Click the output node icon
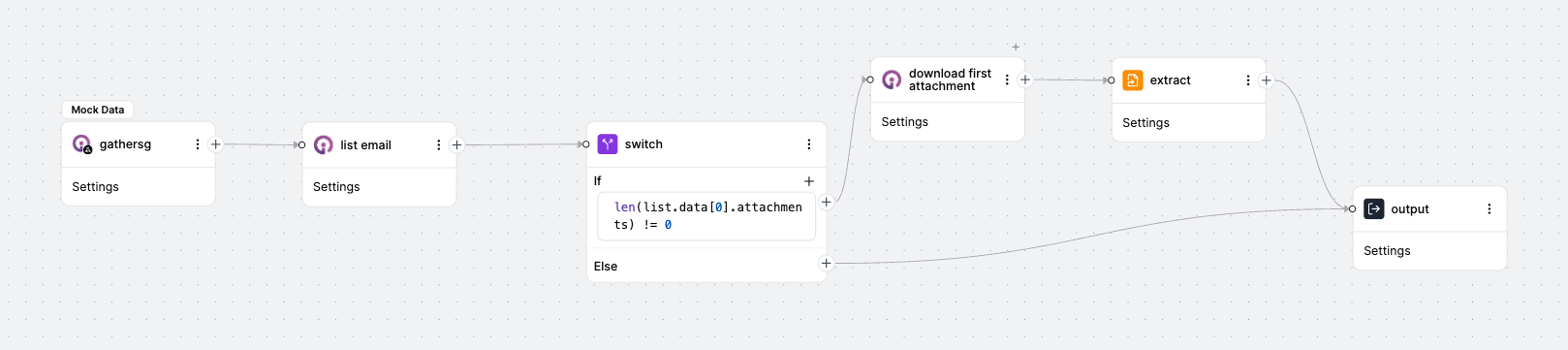 [x=1374, y=209]
